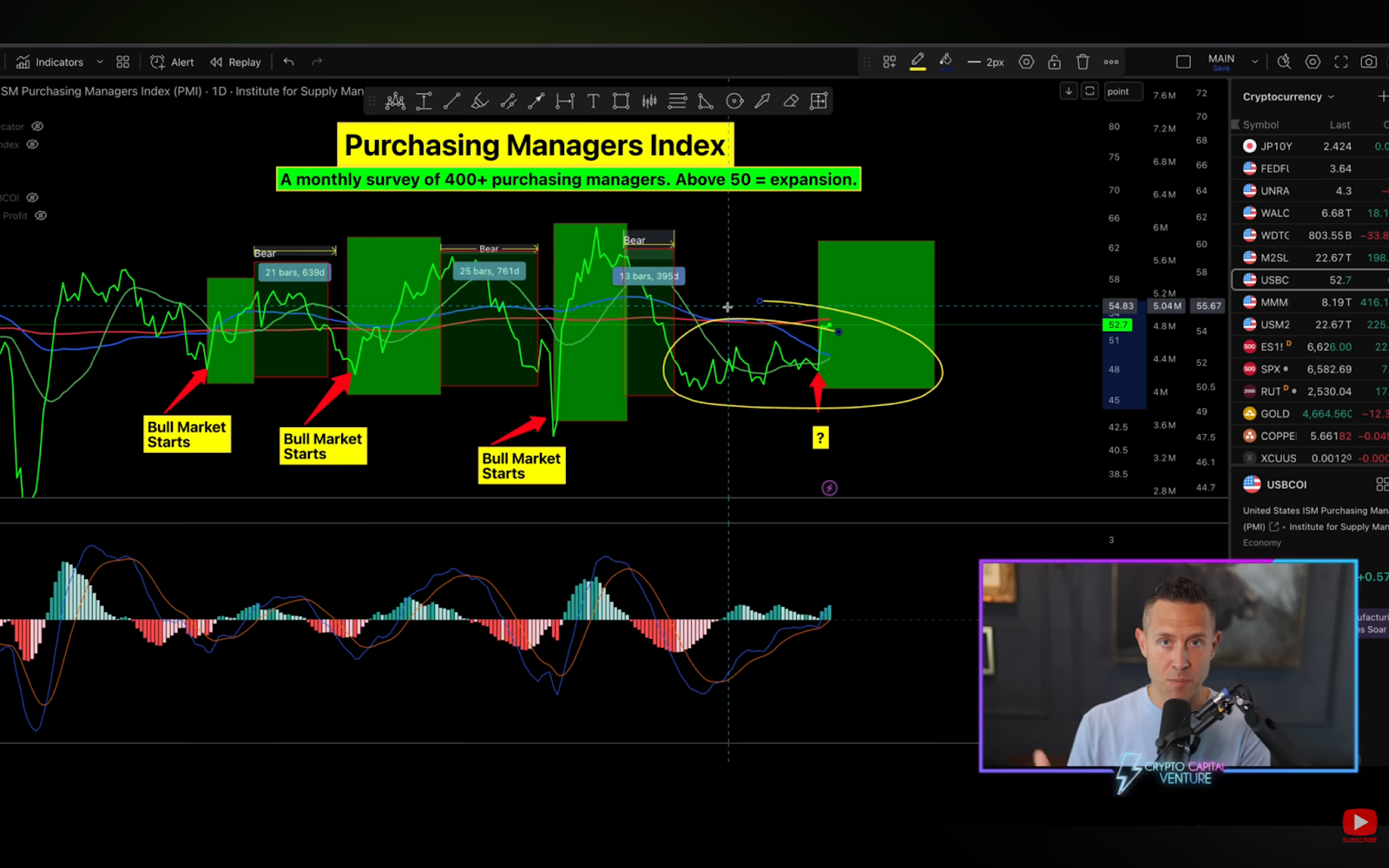
Task: Toggle visibility of the USBCOI indicator
Action: (32, 198)
